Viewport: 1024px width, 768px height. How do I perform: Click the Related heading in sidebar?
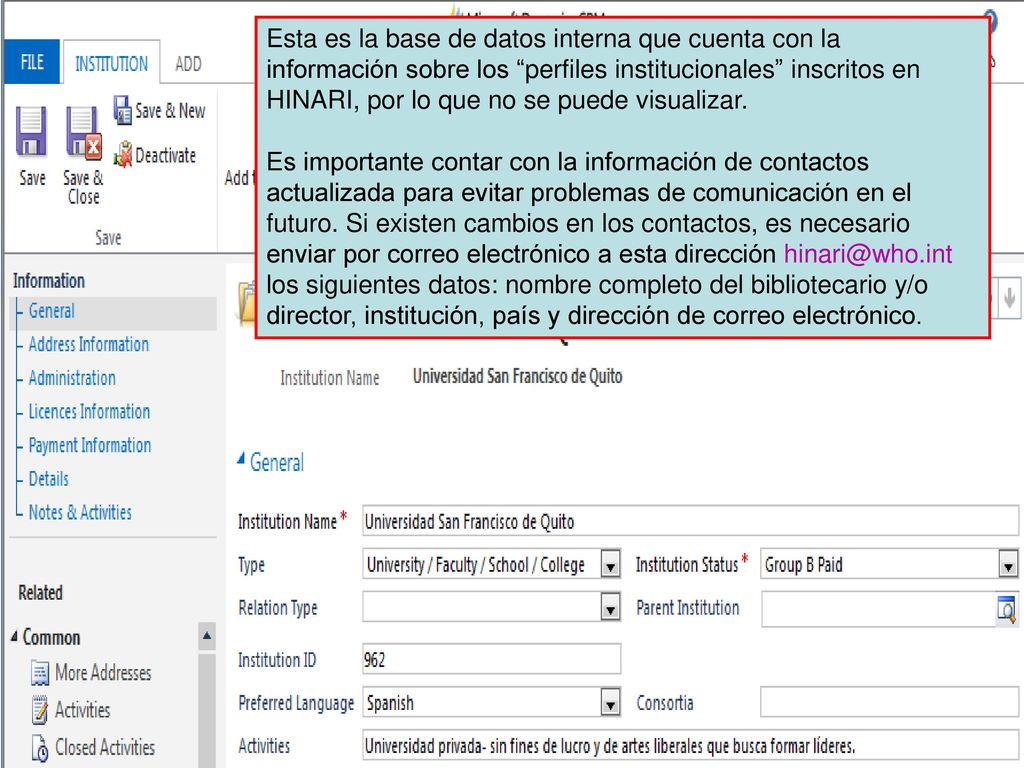40,593
